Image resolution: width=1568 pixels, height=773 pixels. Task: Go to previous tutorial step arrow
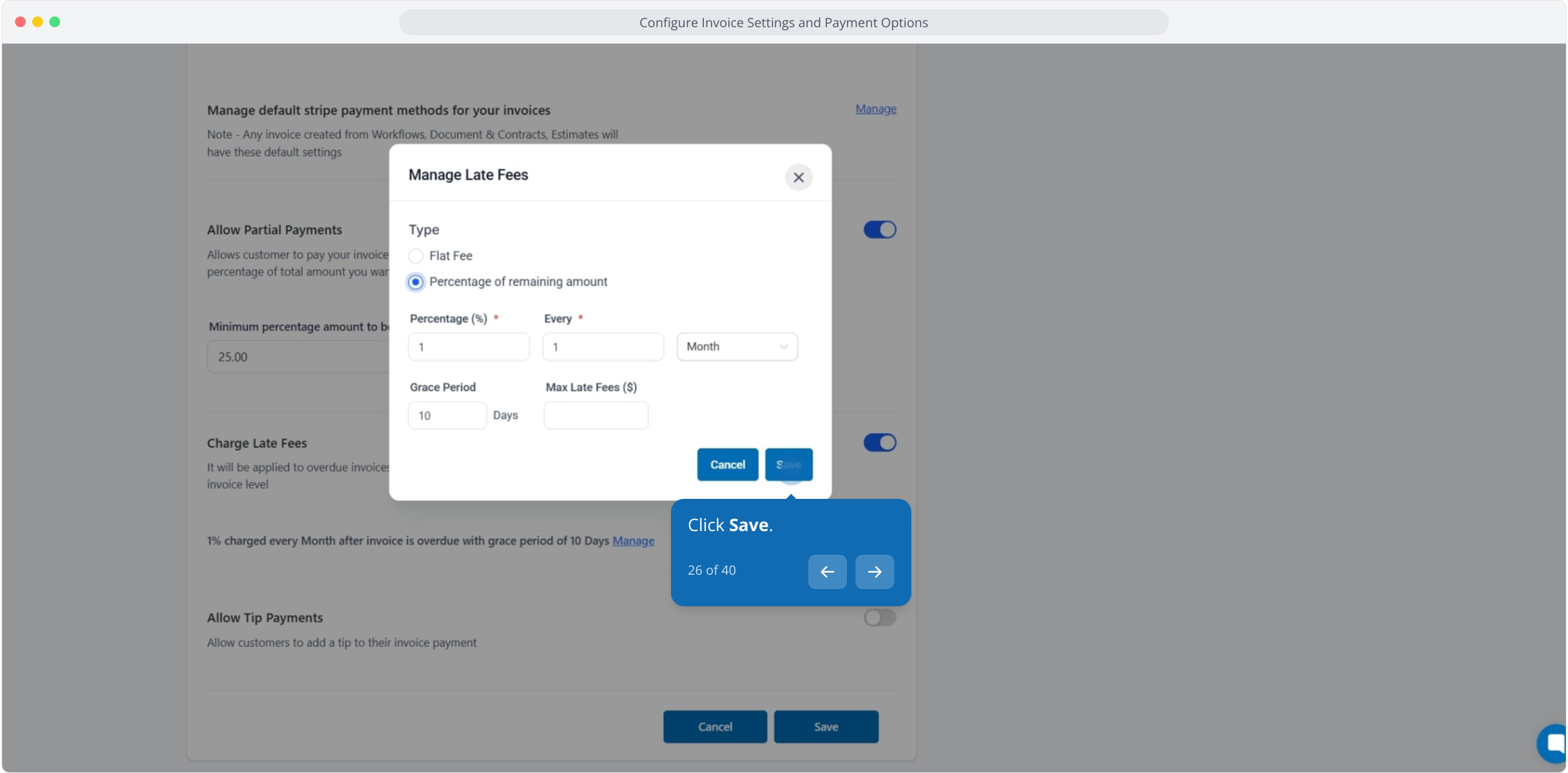click(x=827, y=571)
